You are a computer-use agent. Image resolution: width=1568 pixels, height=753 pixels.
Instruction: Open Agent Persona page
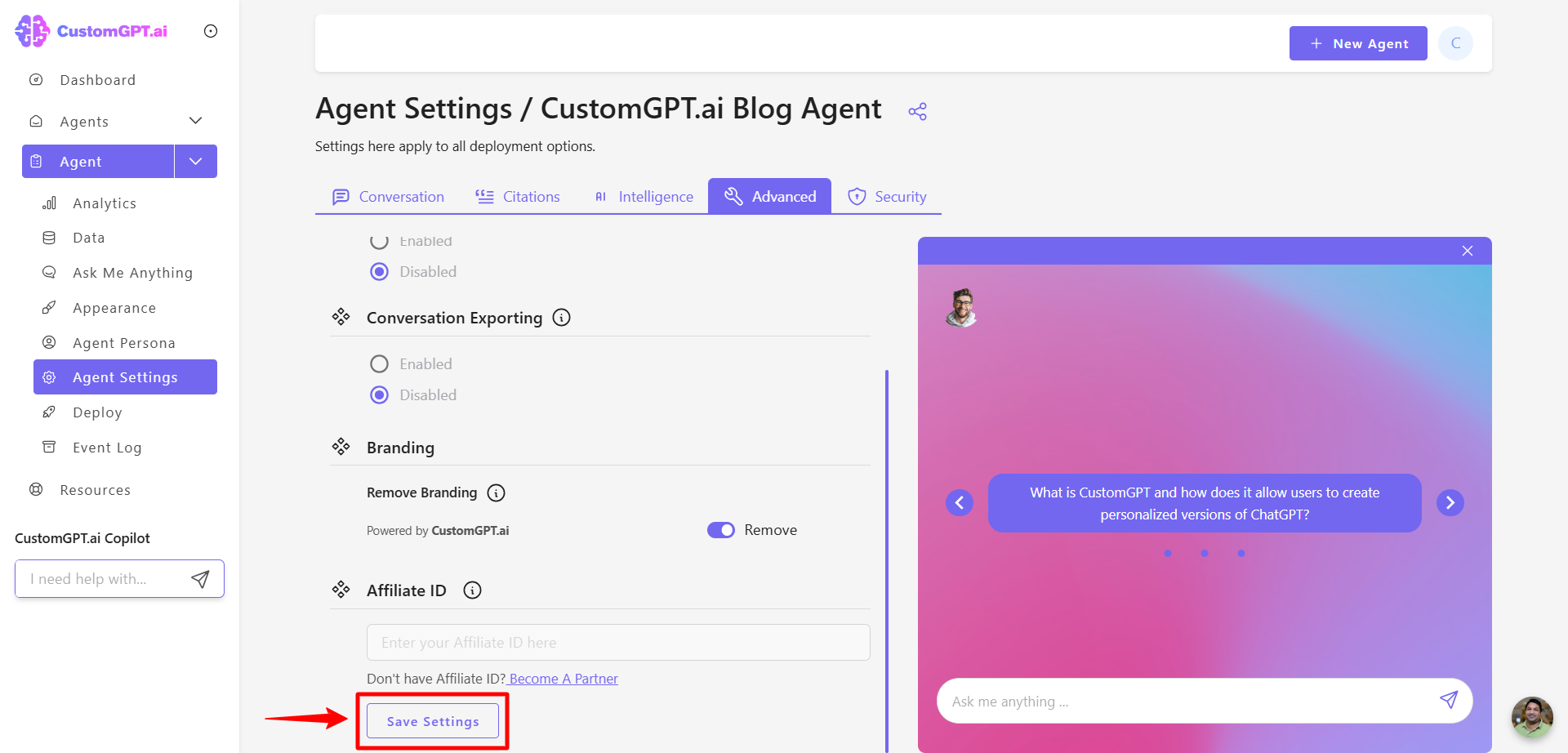pyautogui.click(x=124, y=343)
